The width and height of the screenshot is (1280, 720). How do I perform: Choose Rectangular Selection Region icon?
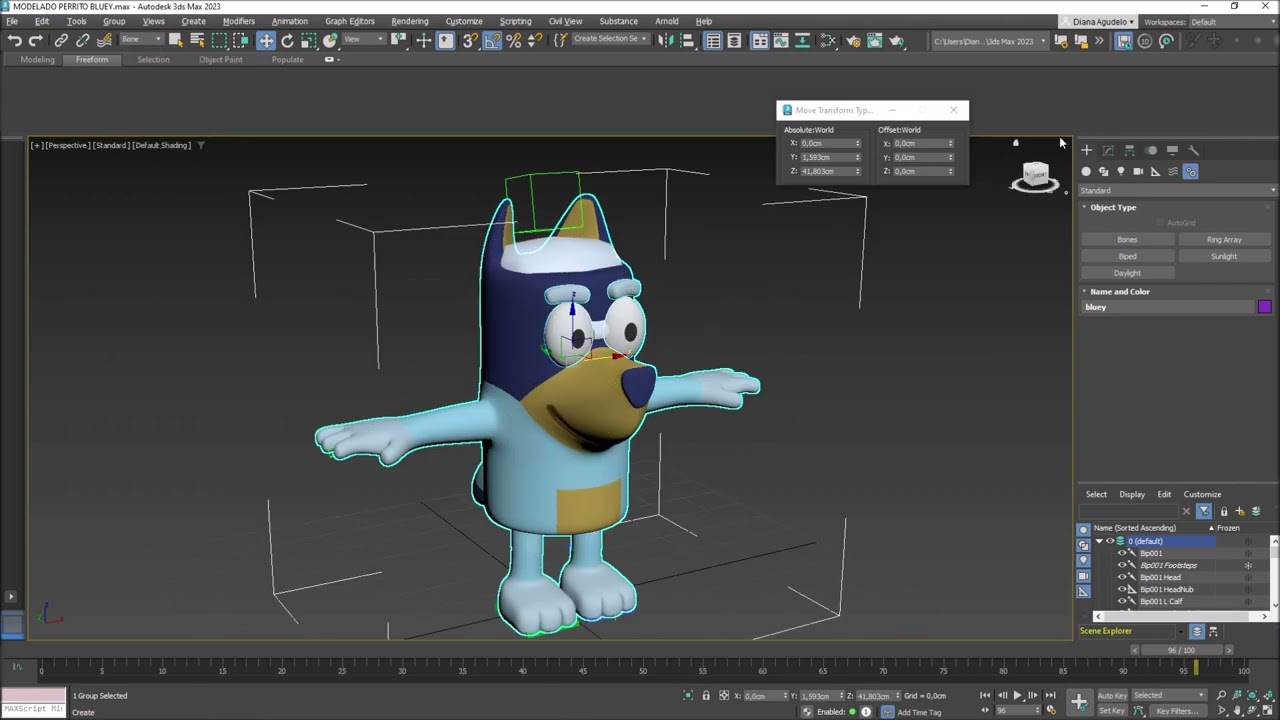click(219, 40)
